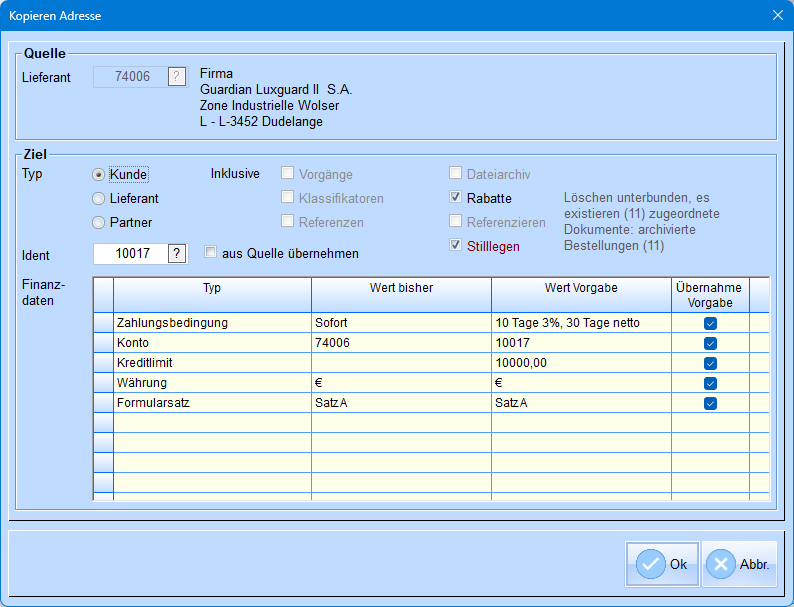794x607 pixels.
Task: Select the Lieferant type radio button
Action: click(98, 198)
